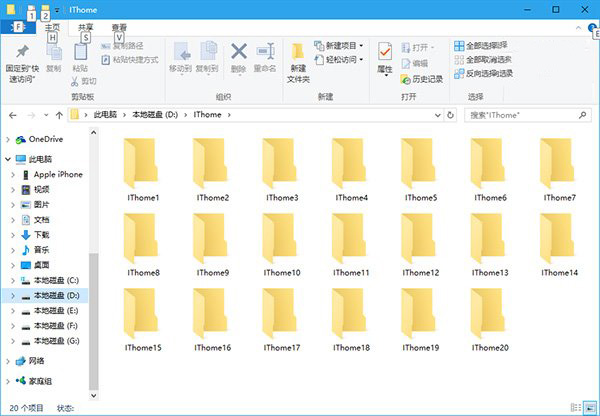
Task: Click History (历史记录) in ribbon
Action: (422, 79)
